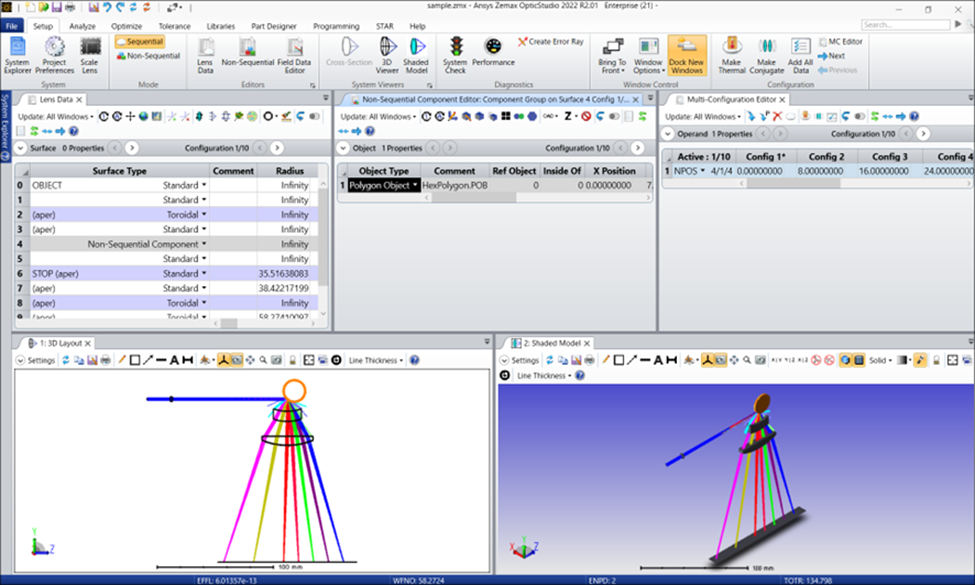Expand the Surface 0 Properties panel
Viewport: 975px width, 585px height.
click(22, 148)
